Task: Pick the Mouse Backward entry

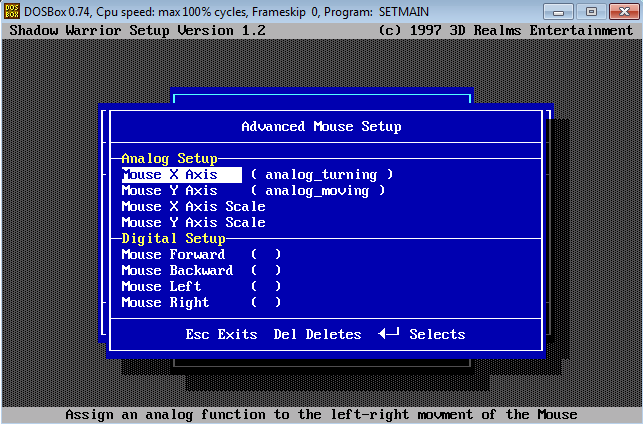Action: click(178, 271)
